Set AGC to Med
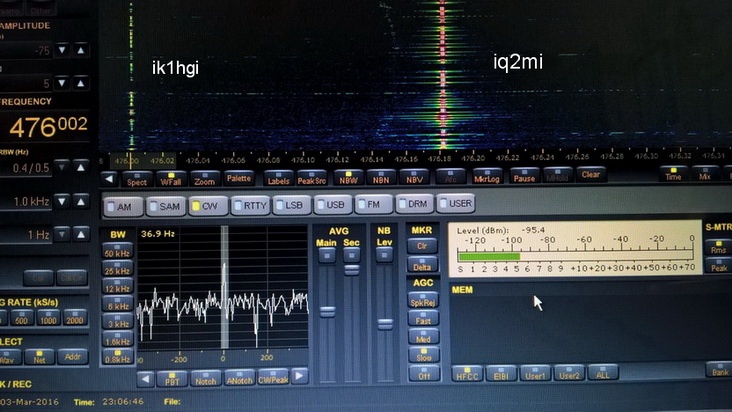 [x=423, y=336]
